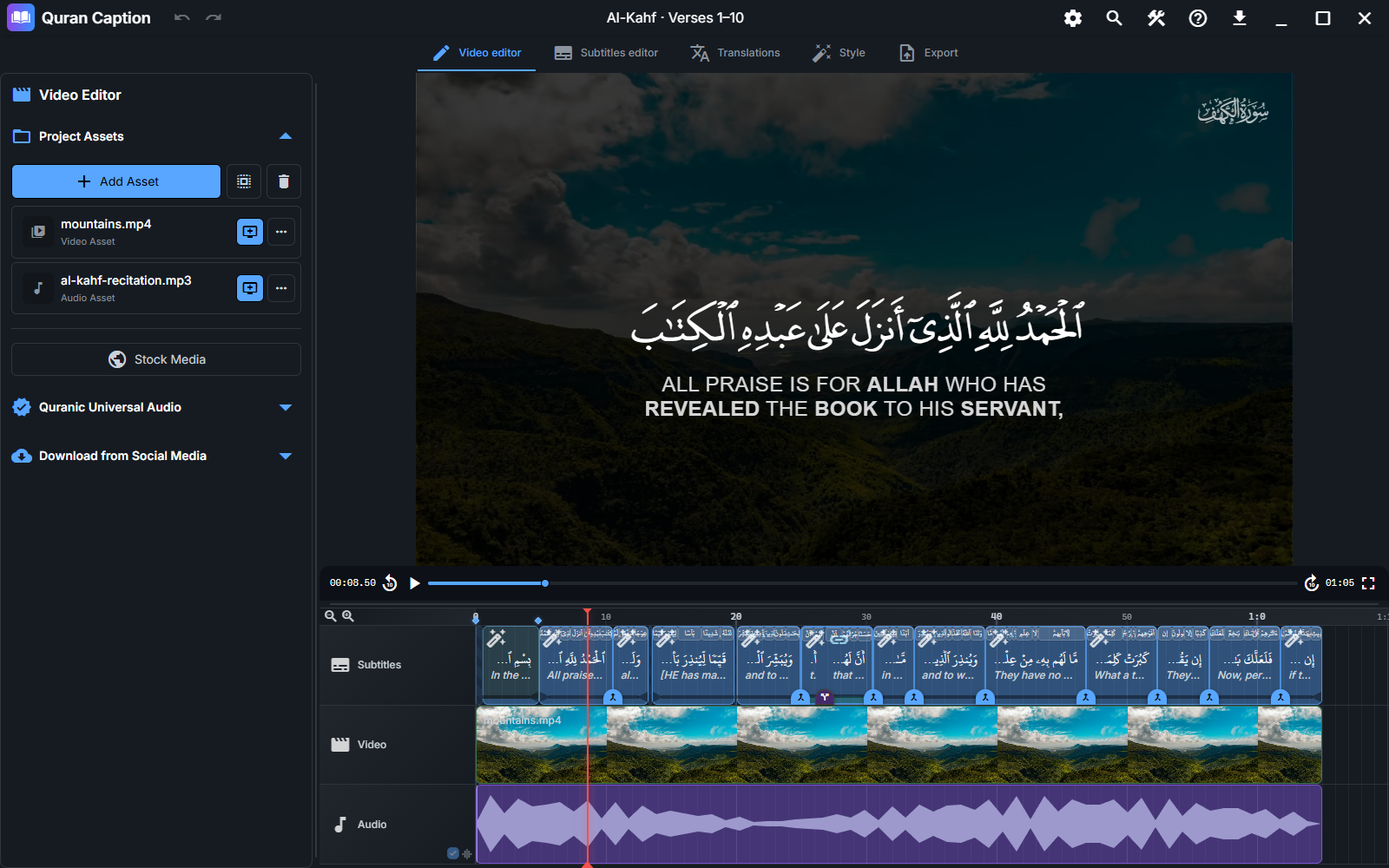1389x868 pixels.
Task: Zoom out the timeline
Action: 331,616
